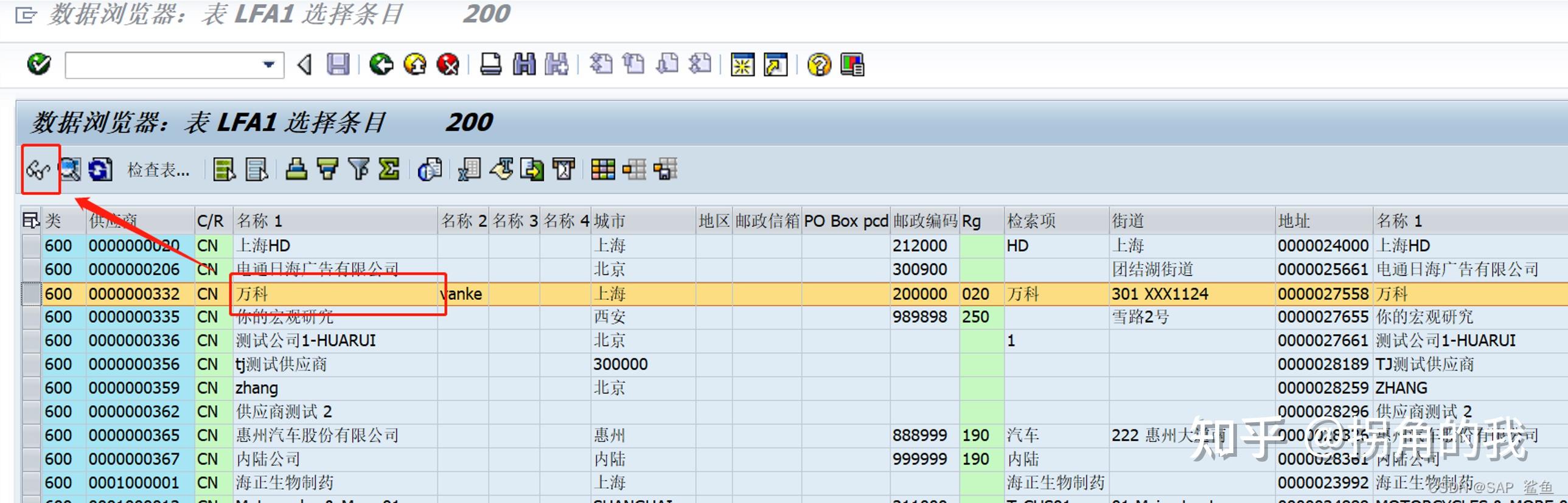Jump to last page icon
The image size is (1568, 503).
pyautogui.click(x=700, y=64)
